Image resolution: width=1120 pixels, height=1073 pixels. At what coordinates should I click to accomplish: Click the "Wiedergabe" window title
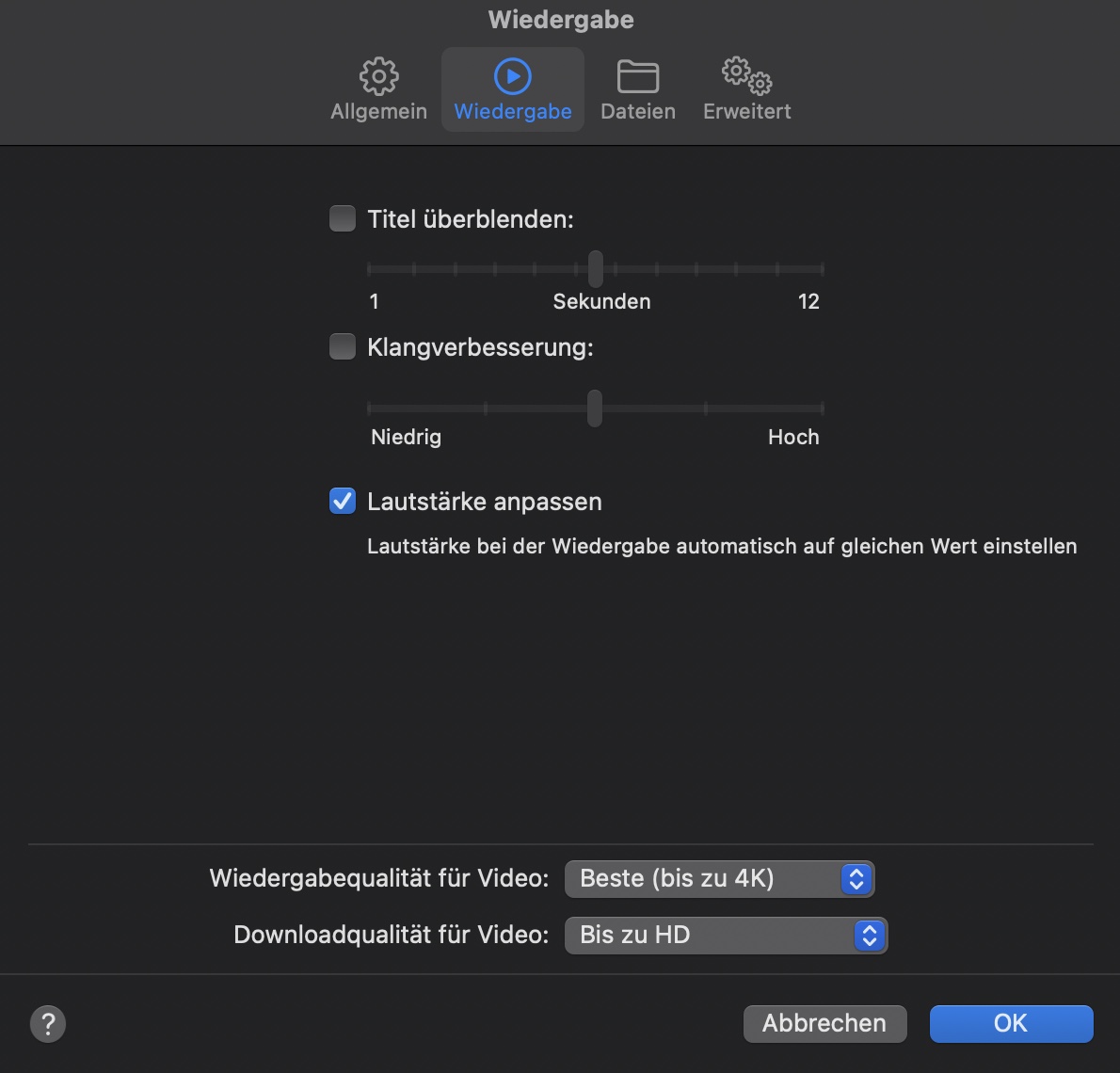tap(562, 19)
